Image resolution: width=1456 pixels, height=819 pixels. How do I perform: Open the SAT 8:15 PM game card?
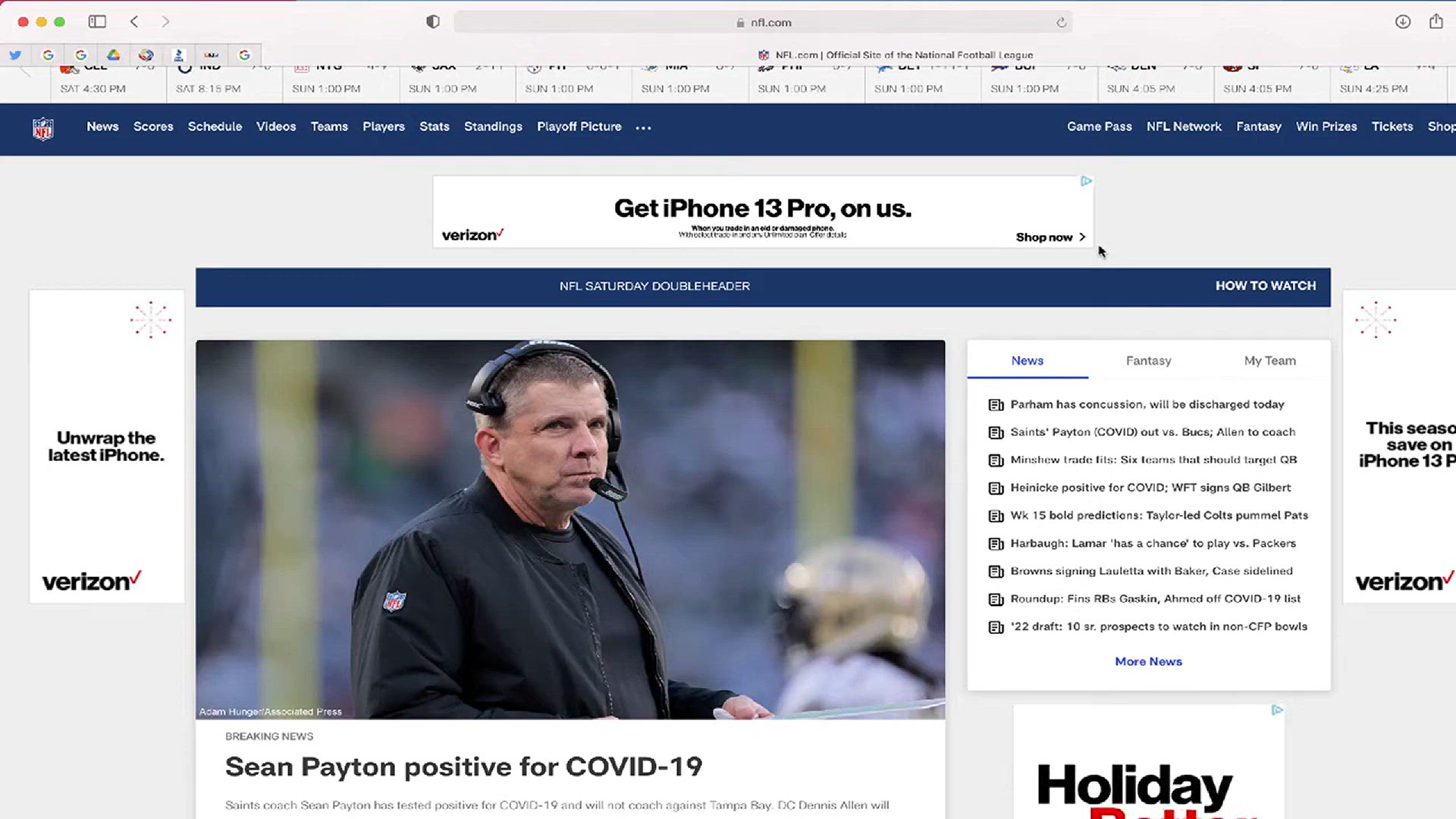tap(224, 83)
